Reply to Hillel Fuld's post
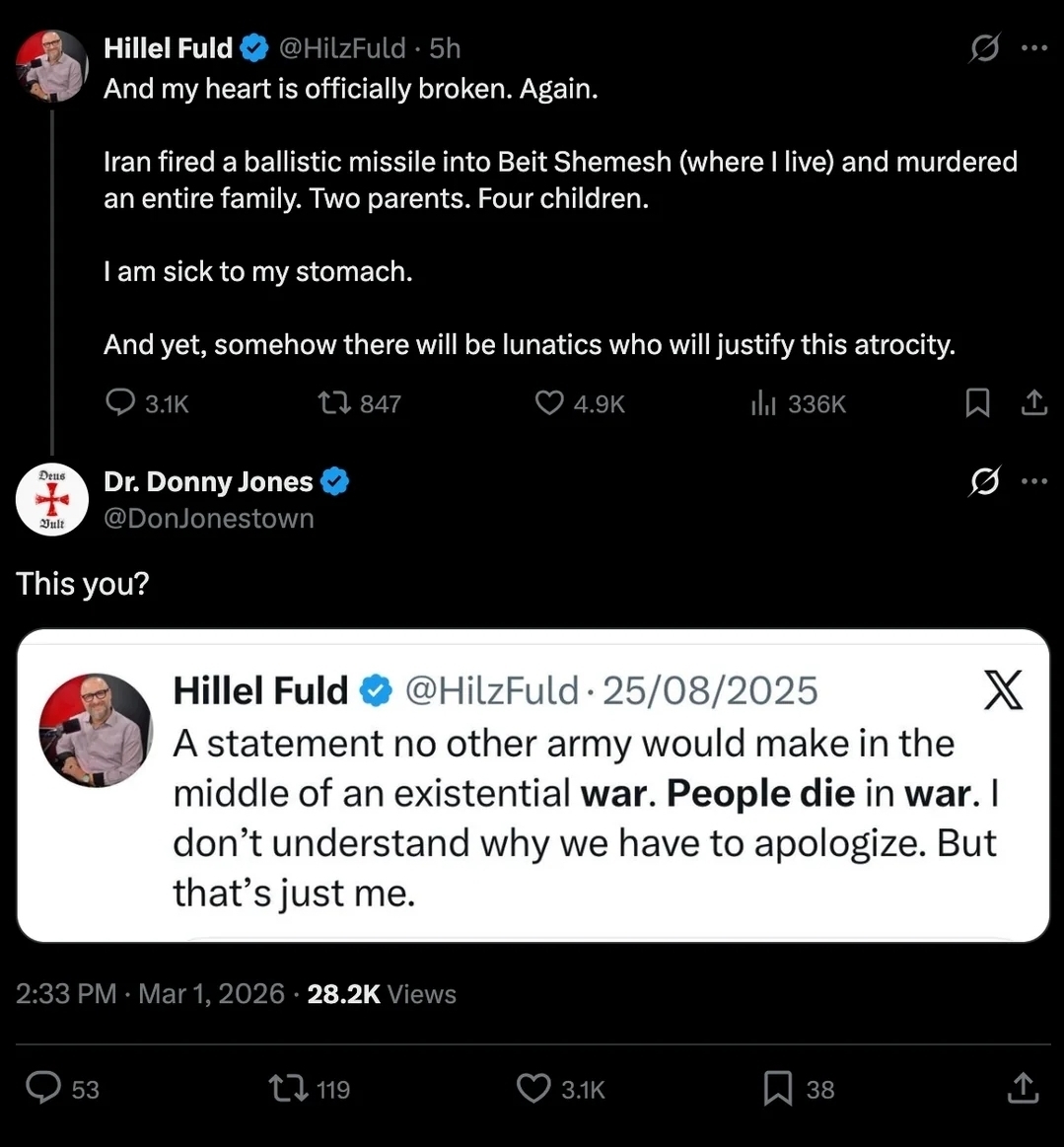Screen dimensions: 1064x1147 coord(120,403)
